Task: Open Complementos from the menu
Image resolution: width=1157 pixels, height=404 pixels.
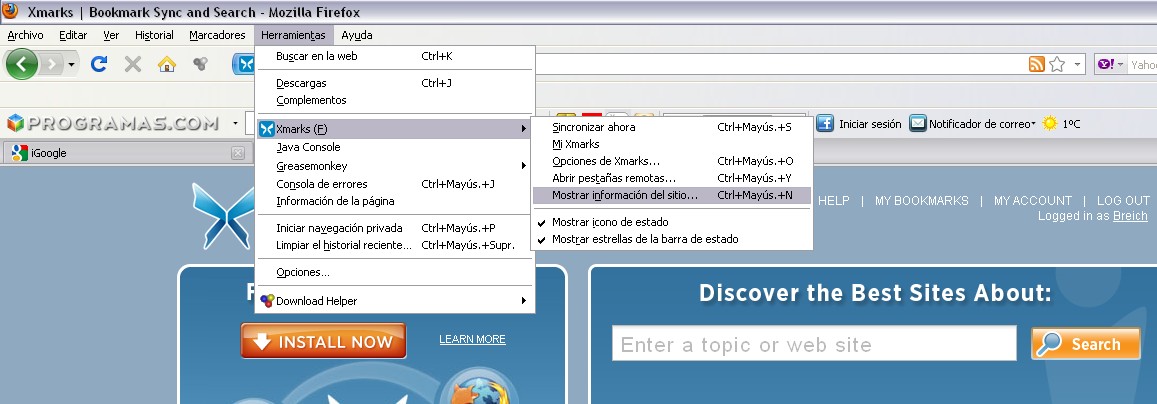Action: pyautogui.click(x=395, y=100)
